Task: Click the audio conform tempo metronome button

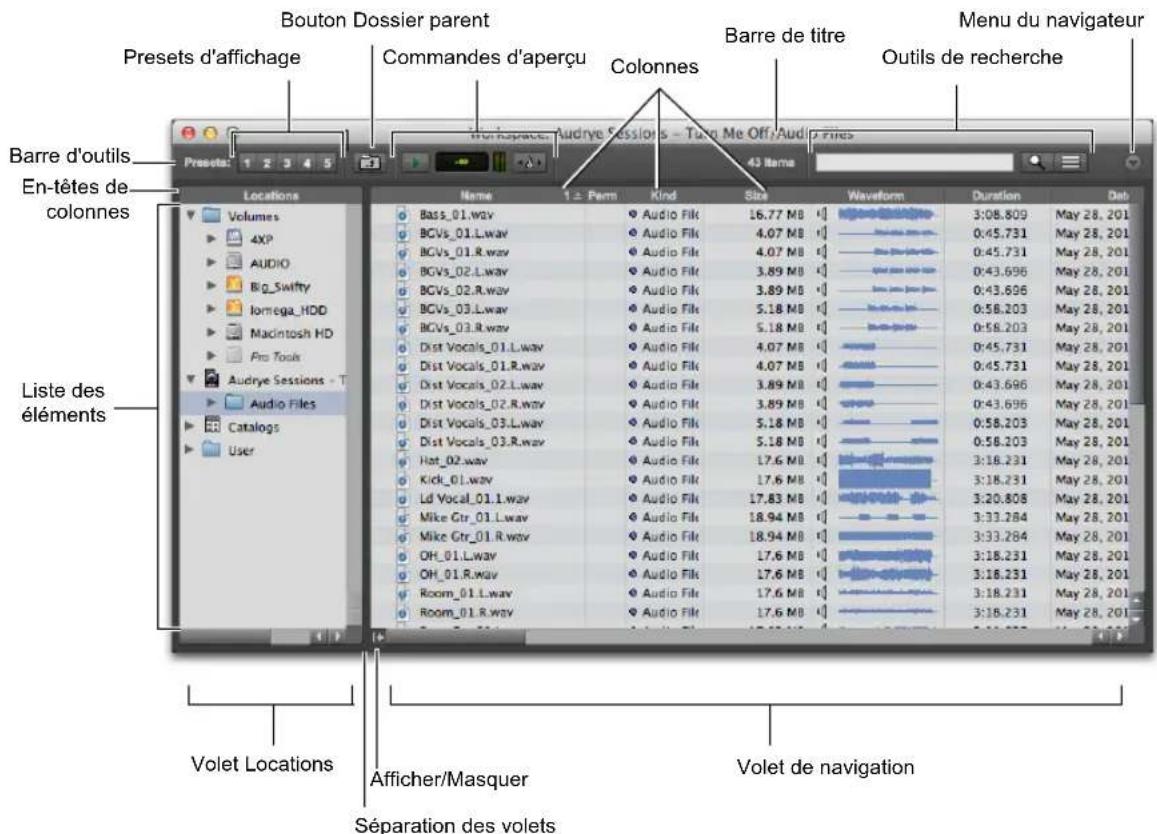Action: 528,162
